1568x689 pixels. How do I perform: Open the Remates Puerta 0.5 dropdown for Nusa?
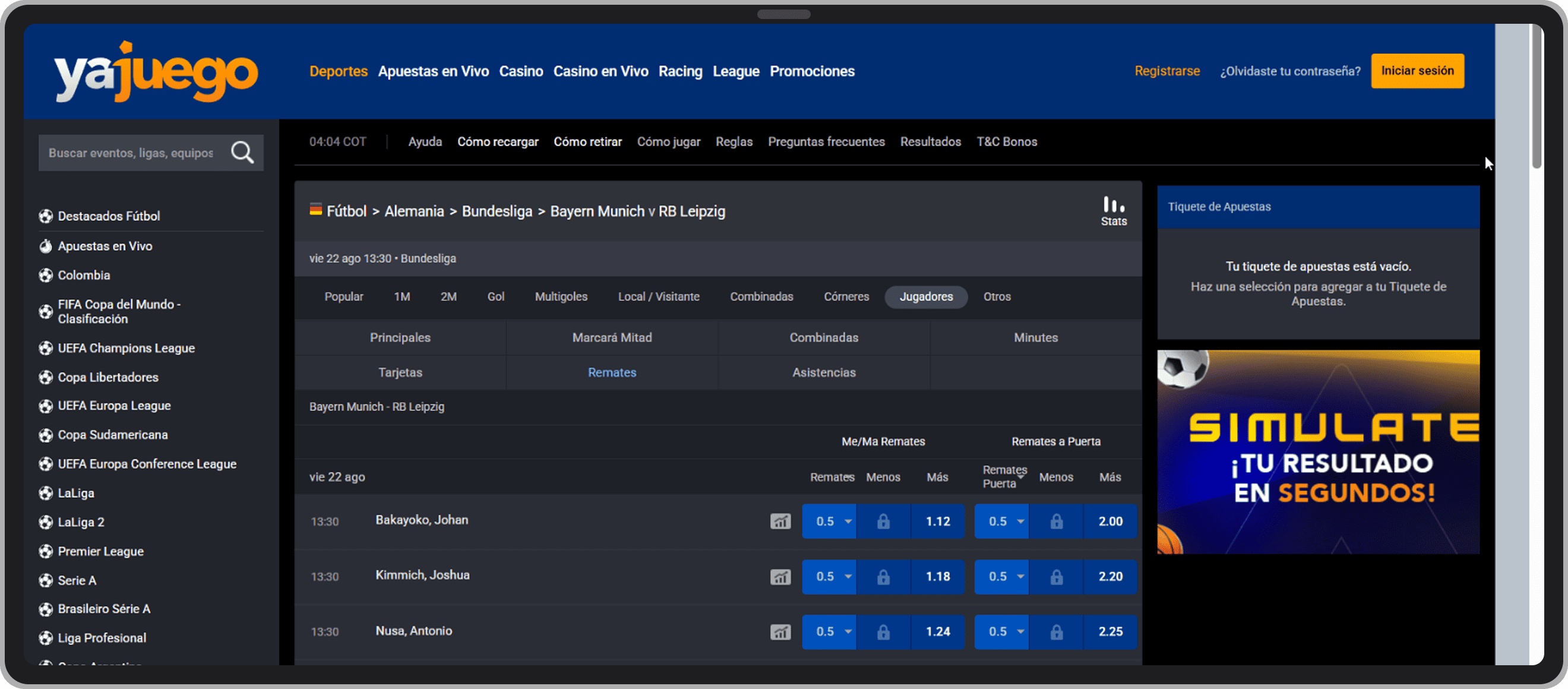[1001, 632]
